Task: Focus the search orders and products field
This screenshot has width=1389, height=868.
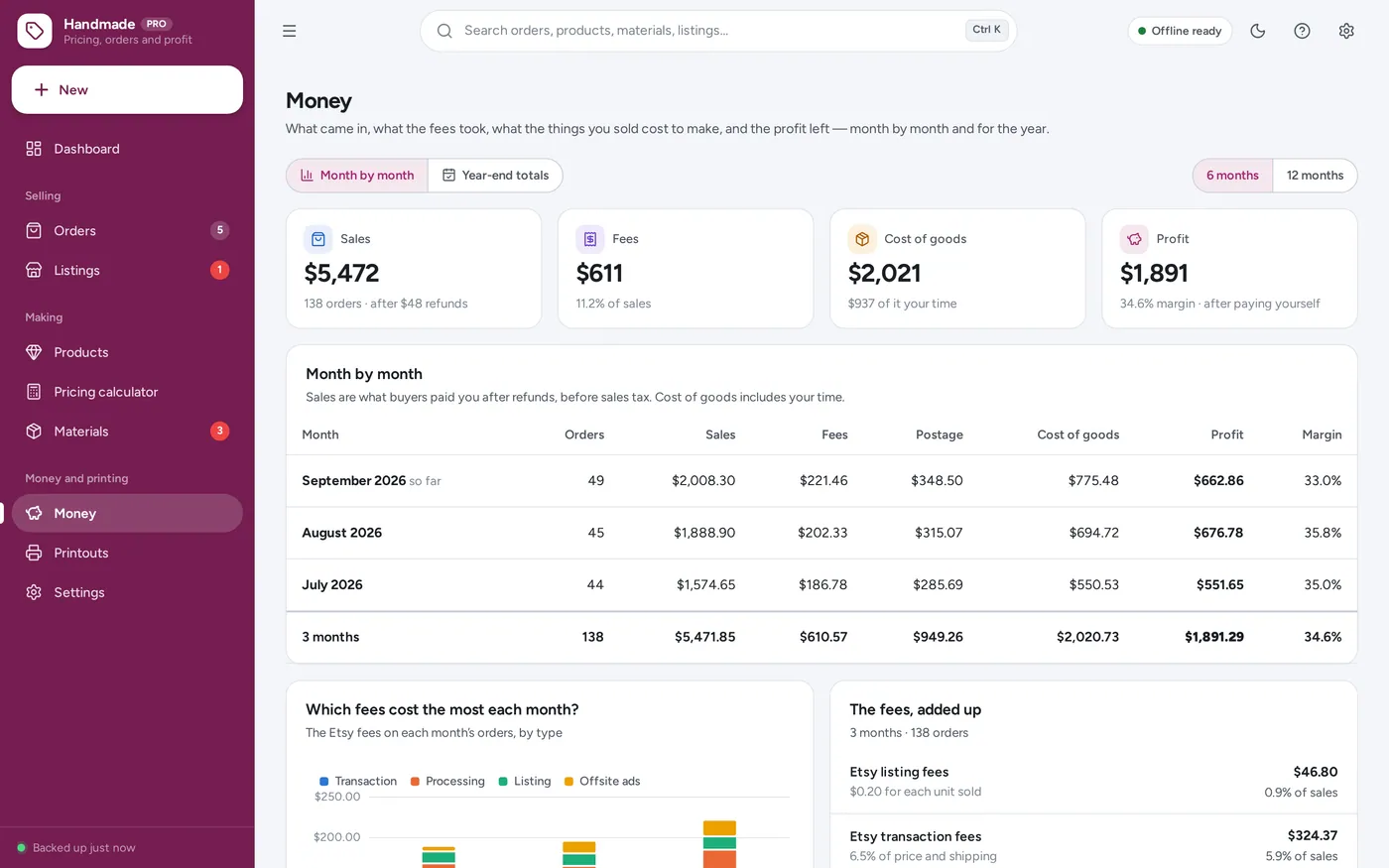Action: click(x=718, y=31)
